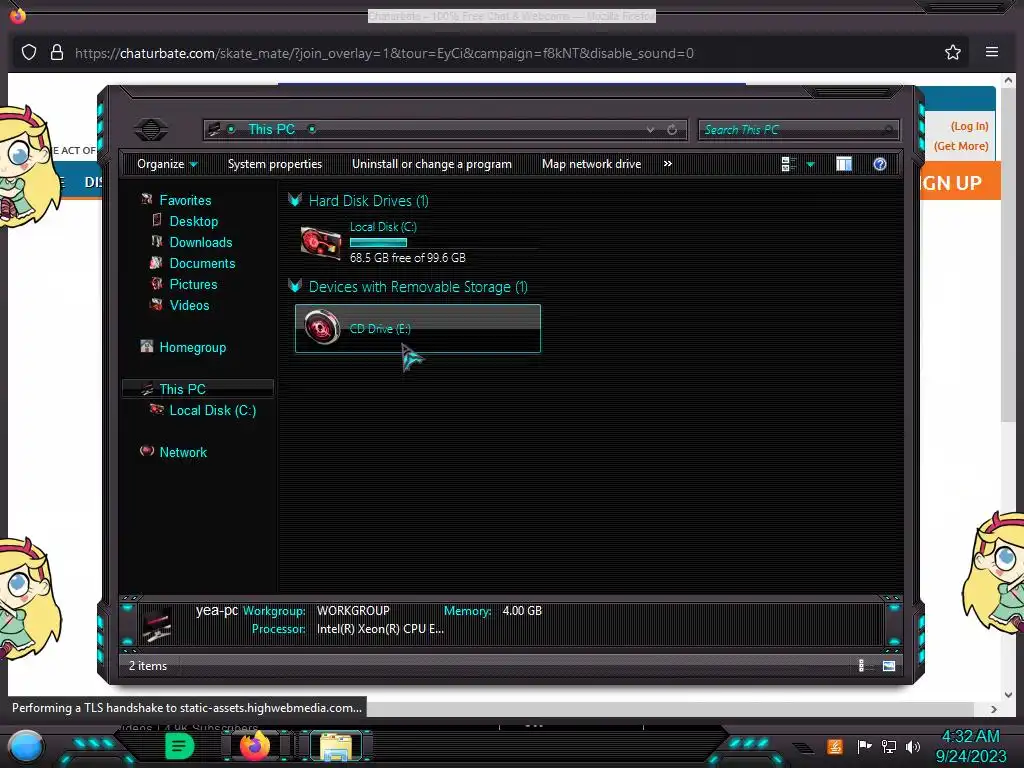Screen dimensions: 1024x768
Task: Click the This PC address bar breadcrumb
Action: tap(272, 129)
